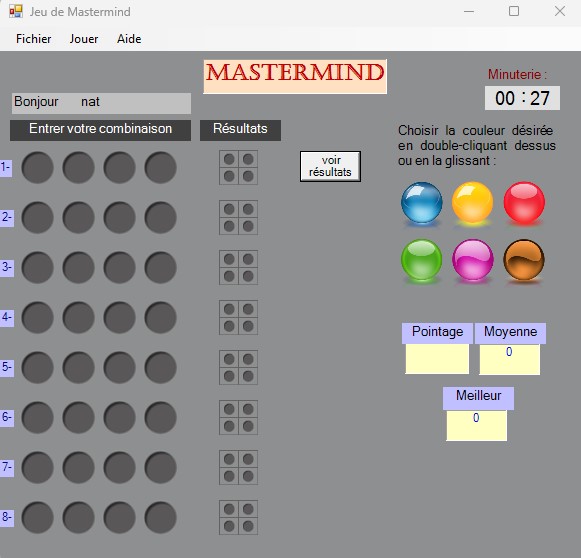Click first peg slot in row 3
The width and height of the screenshot is (581, 558).
point(37,268)
